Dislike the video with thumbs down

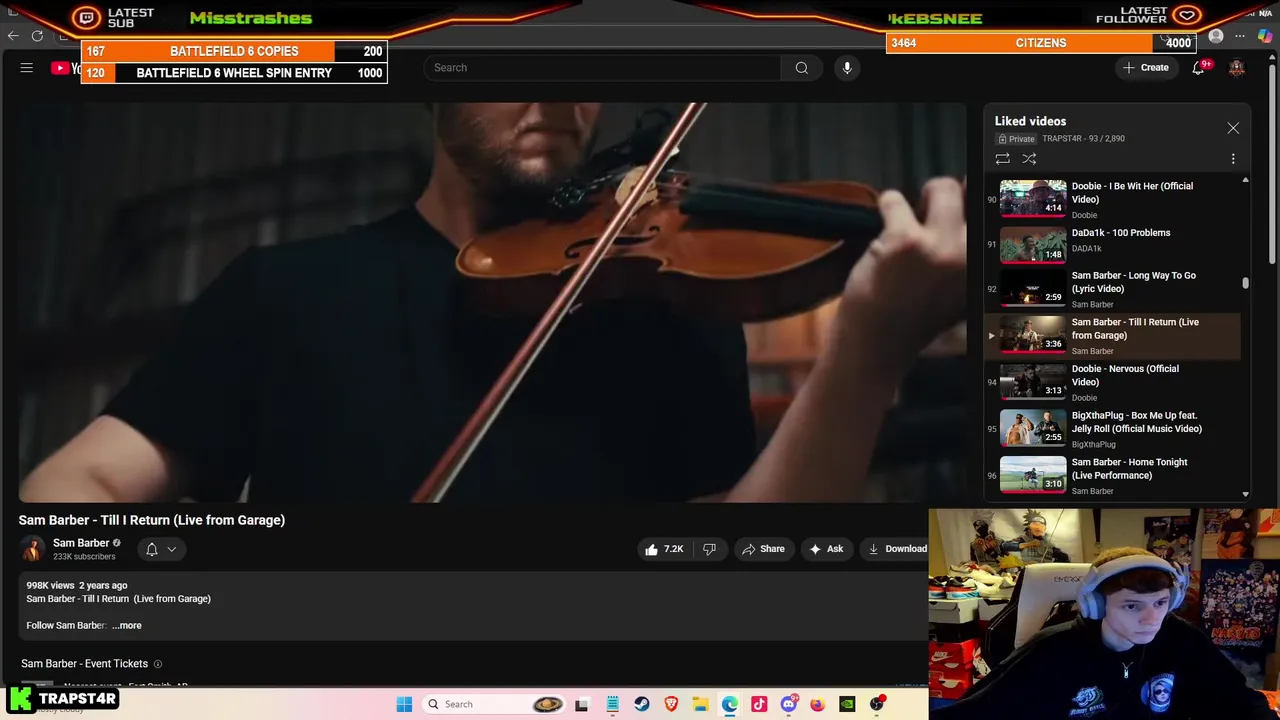[x=709, y=549]
